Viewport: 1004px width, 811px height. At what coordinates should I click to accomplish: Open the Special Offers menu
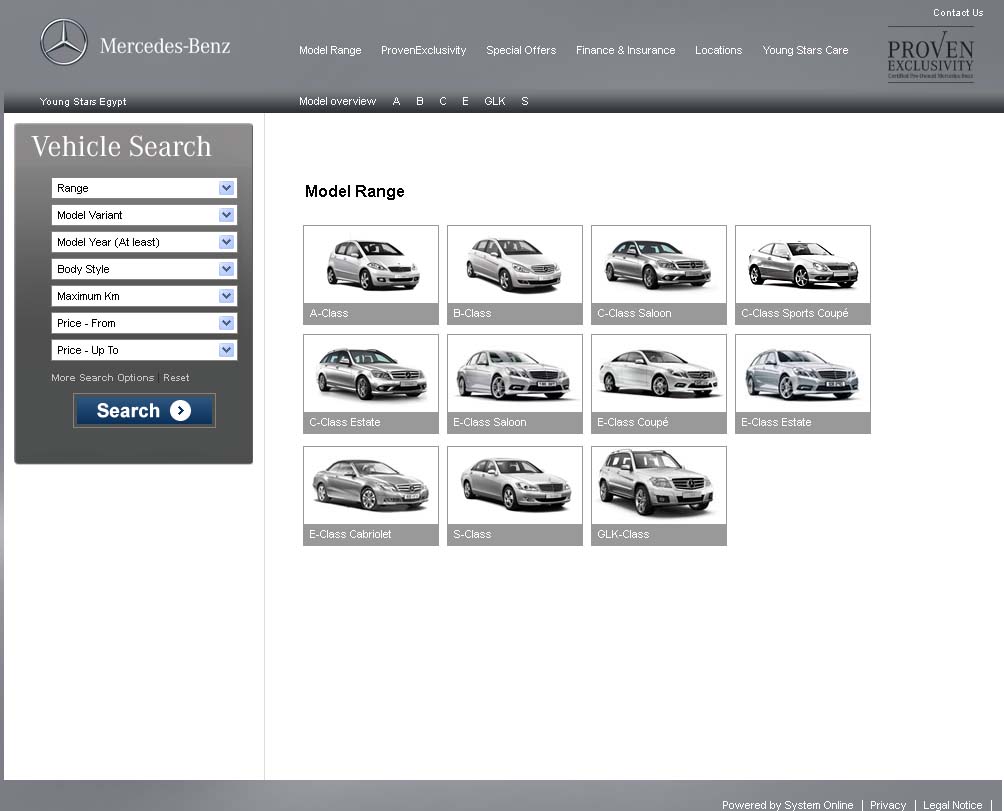tap(521, 50)
